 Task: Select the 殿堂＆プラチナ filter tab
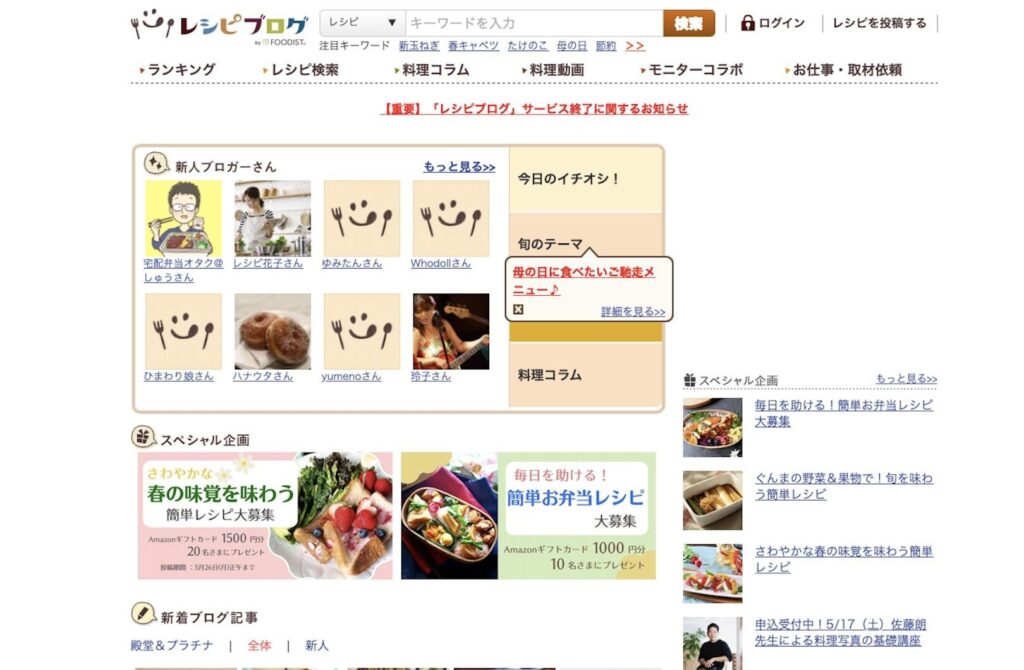pos(172,645)
